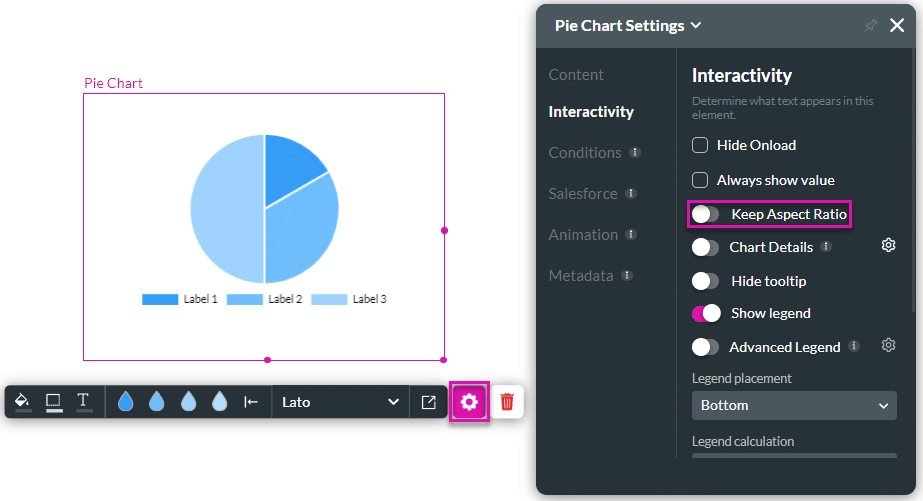This screenshot has width=923, height=501.
Task: Close the Pie Chart Settings panel
Action: 897,25
